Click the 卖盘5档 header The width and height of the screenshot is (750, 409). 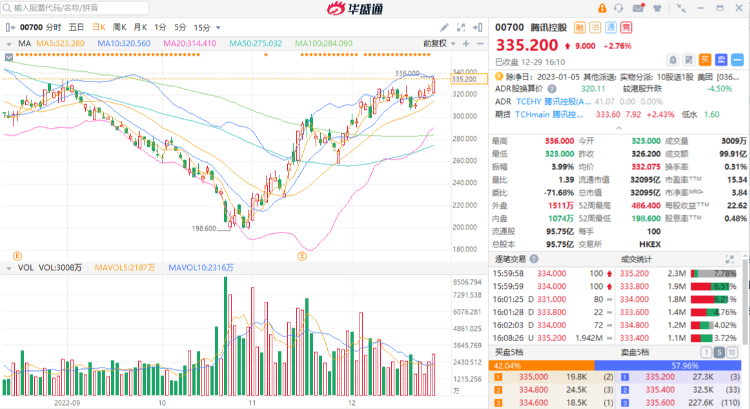point(635,353)
